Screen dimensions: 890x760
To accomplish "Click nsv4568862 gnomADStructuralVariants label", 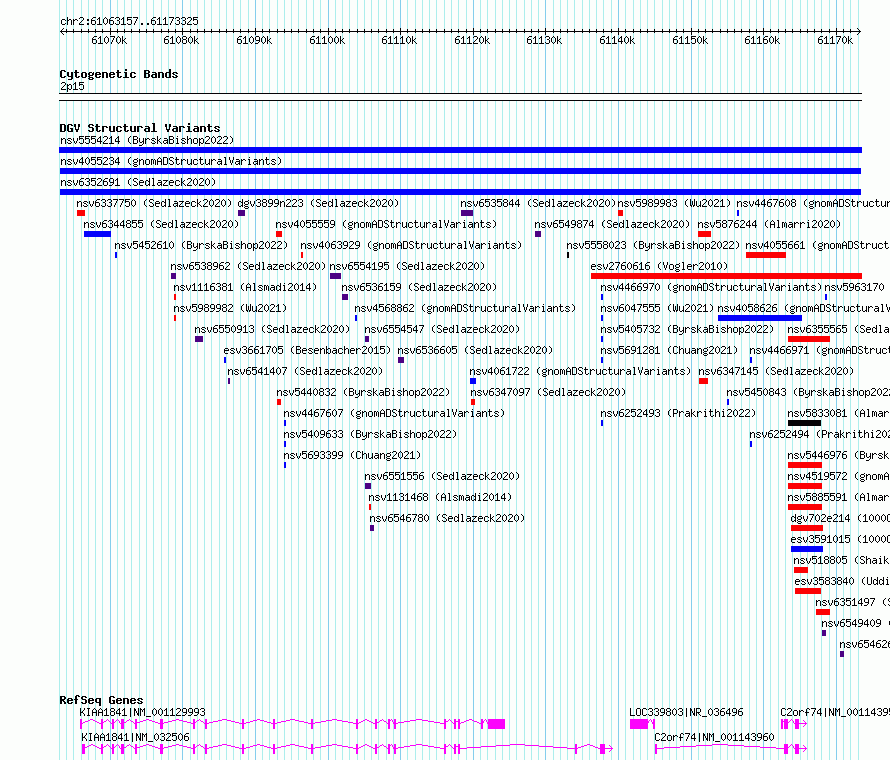I will tap(465, 308).
